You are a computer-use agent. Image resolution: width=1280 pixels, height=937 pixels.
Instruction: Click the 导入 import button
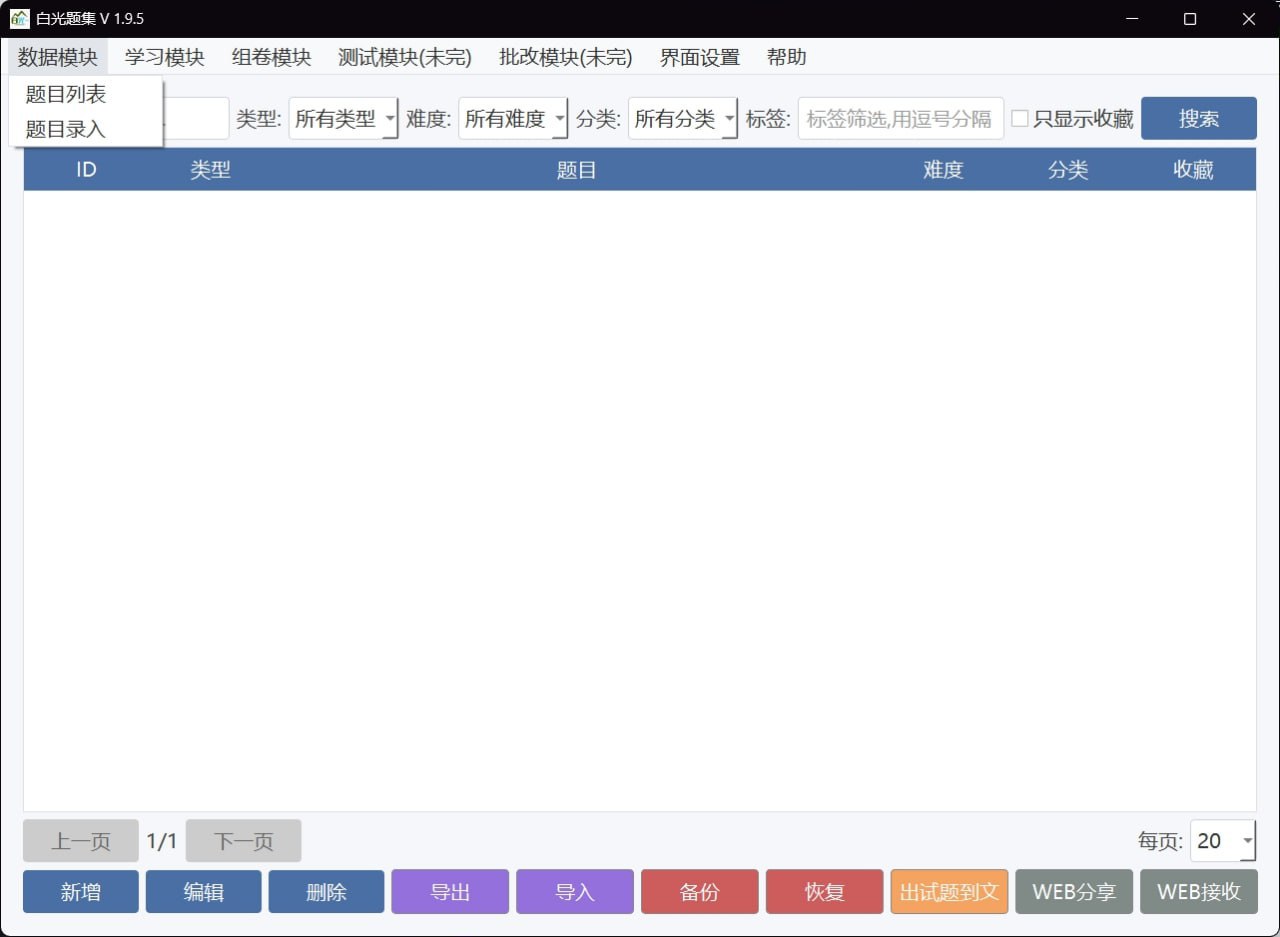(574, 891)
